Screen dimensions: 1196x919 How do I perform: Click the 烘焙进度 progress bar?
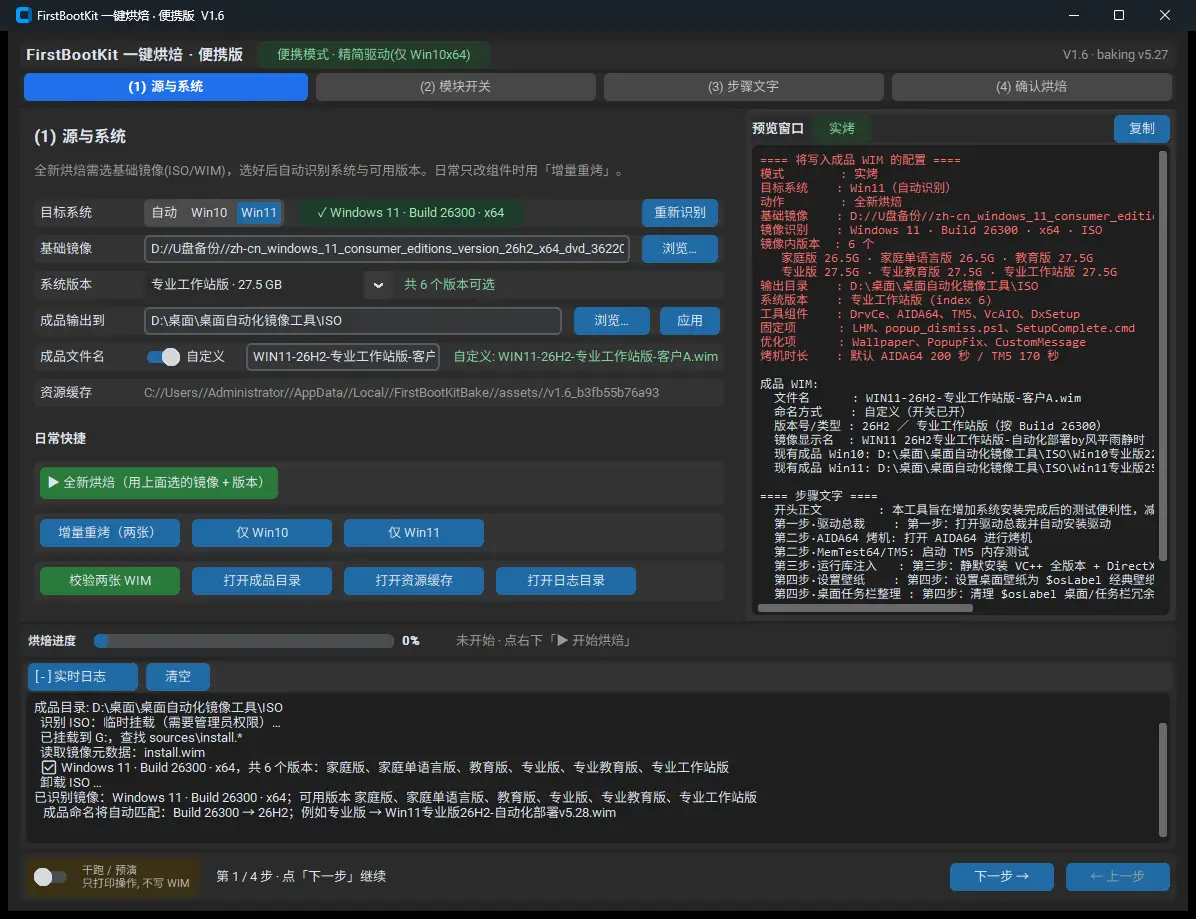[243, 641]
